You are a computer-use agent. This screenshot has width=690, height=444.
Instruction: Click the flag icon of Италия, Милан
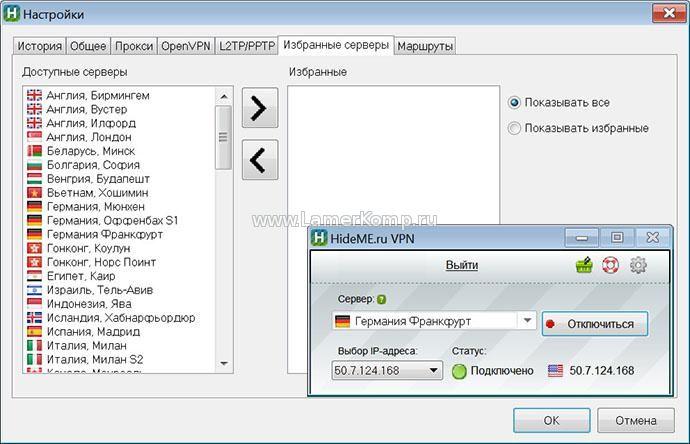click(34, 345)
